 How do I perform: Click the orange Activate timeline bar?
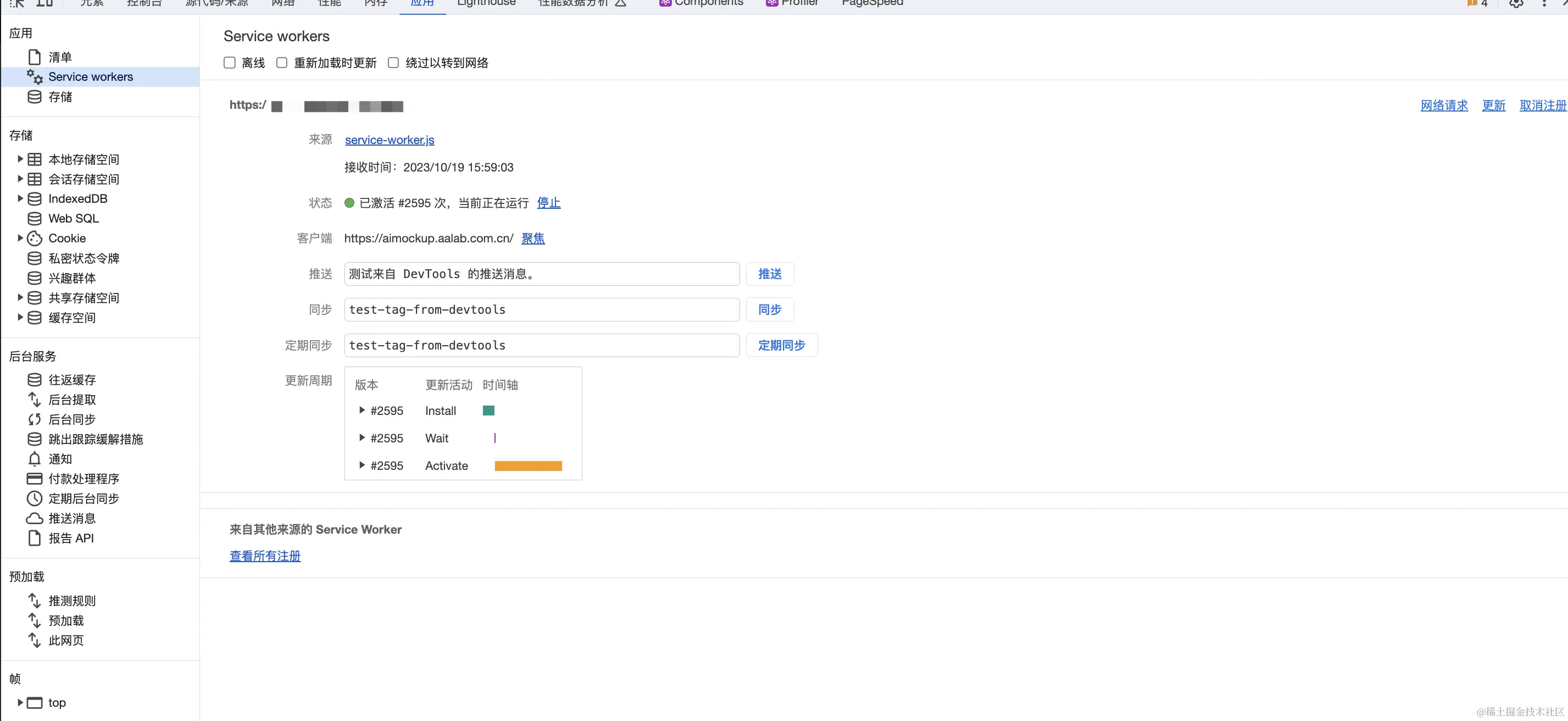point(528,466)
